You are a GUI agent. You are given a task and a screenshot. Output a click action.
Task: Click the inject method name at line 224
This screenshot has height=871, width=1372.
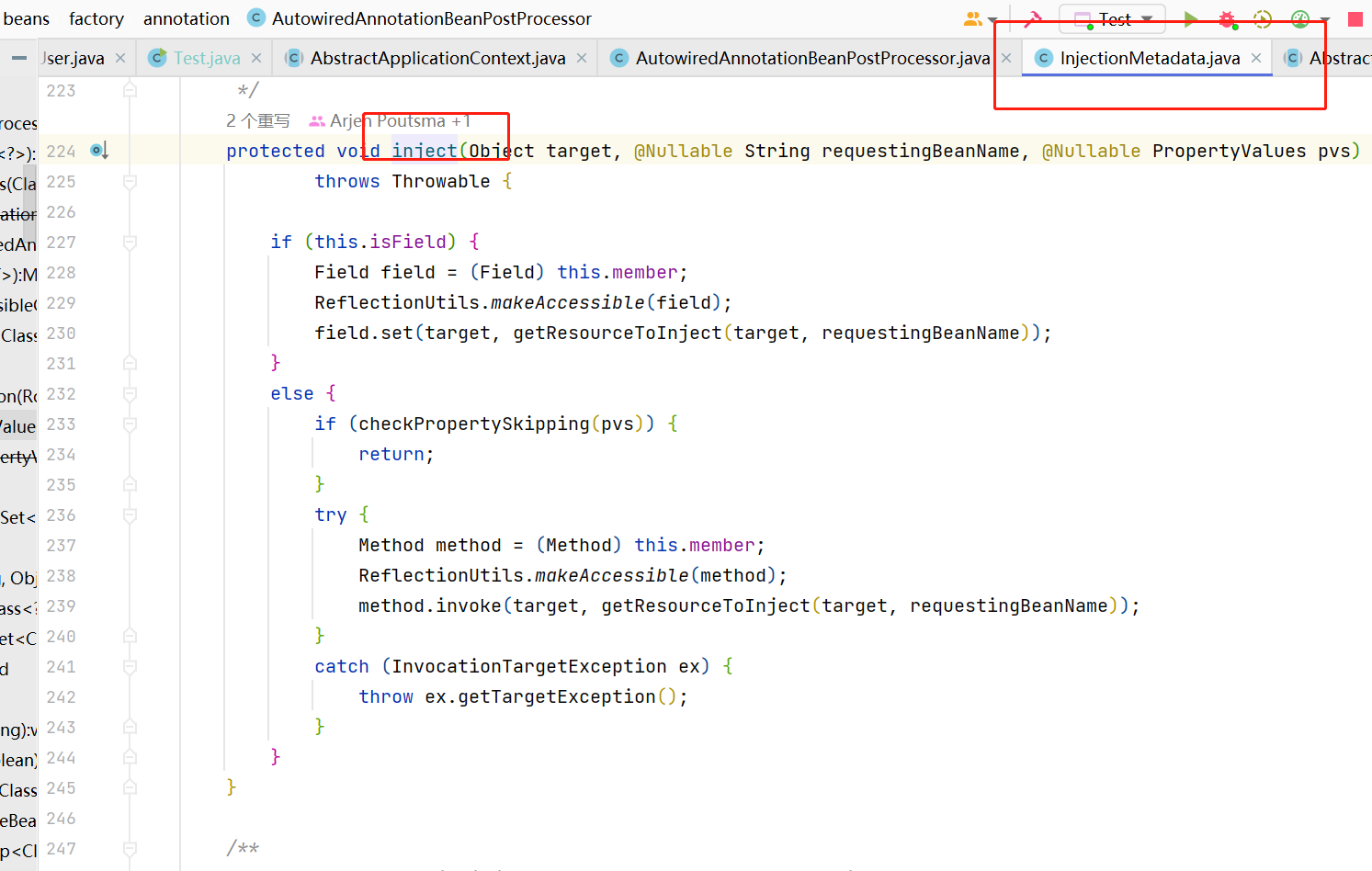(425, 151)
